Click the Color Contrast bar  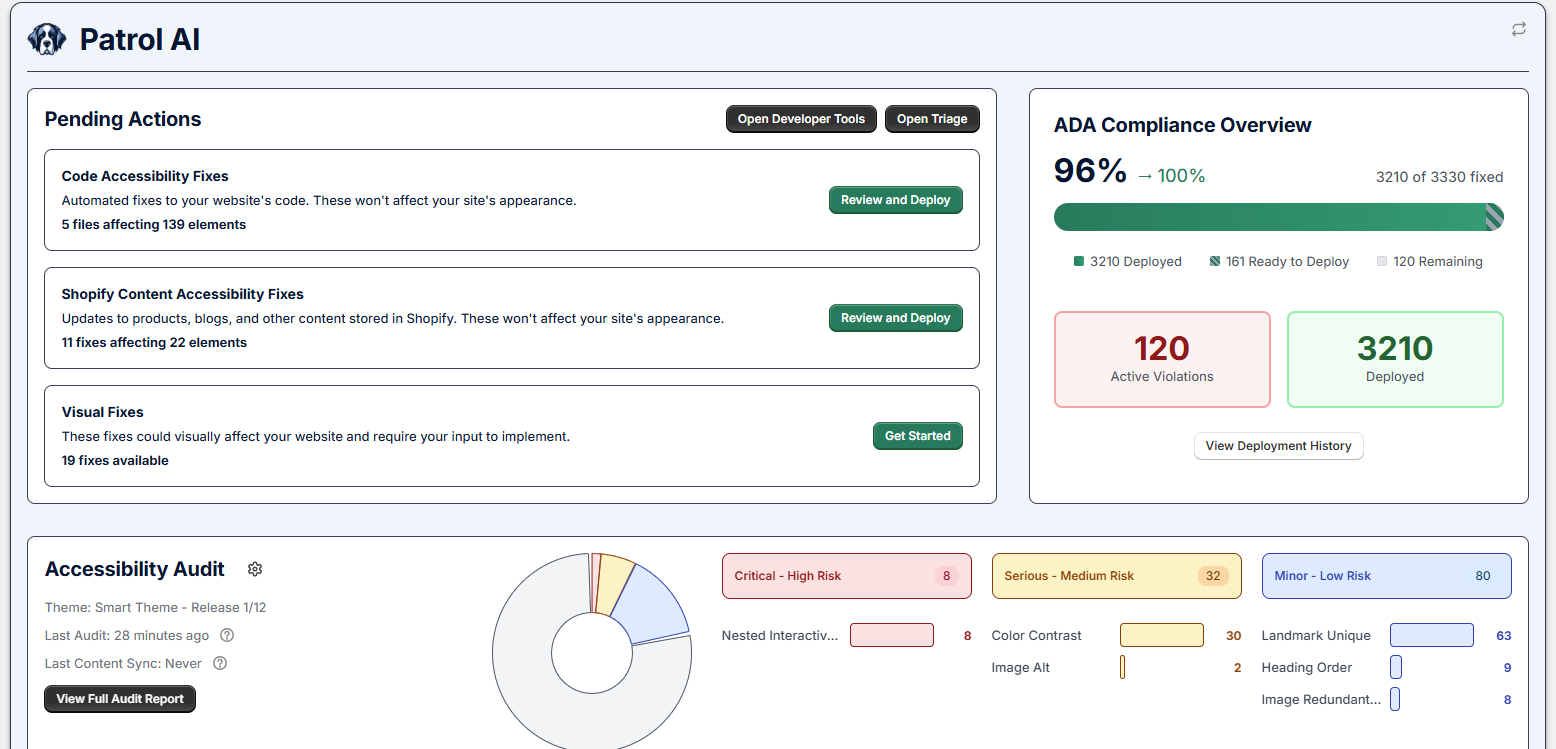coord(1161,635)
